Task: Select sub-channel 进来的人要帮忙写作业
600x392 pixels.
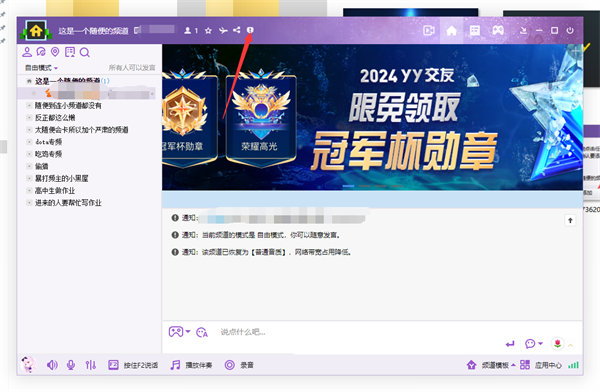Action: pos(68,203)
